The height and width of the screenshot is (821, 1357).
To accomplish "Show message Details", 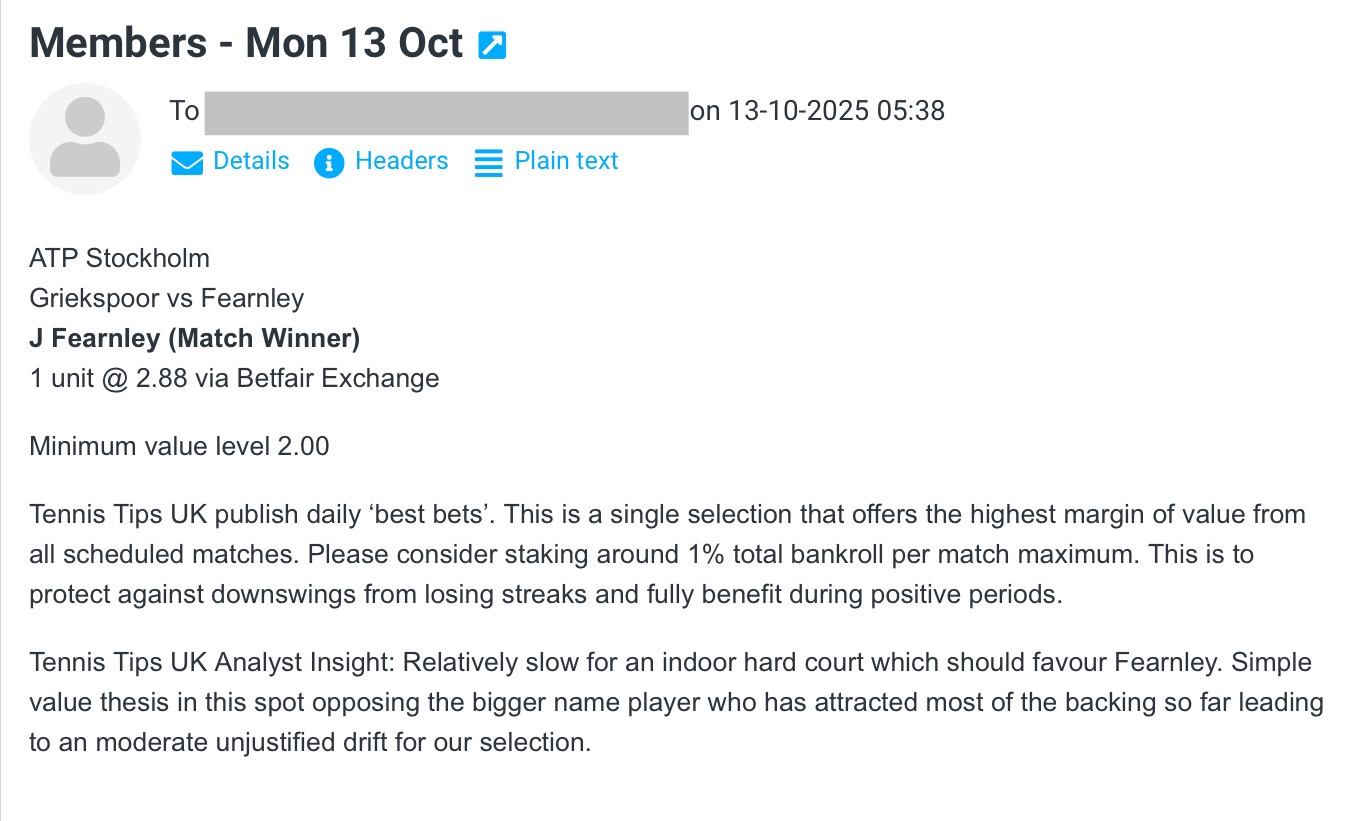I will (251, 161).
